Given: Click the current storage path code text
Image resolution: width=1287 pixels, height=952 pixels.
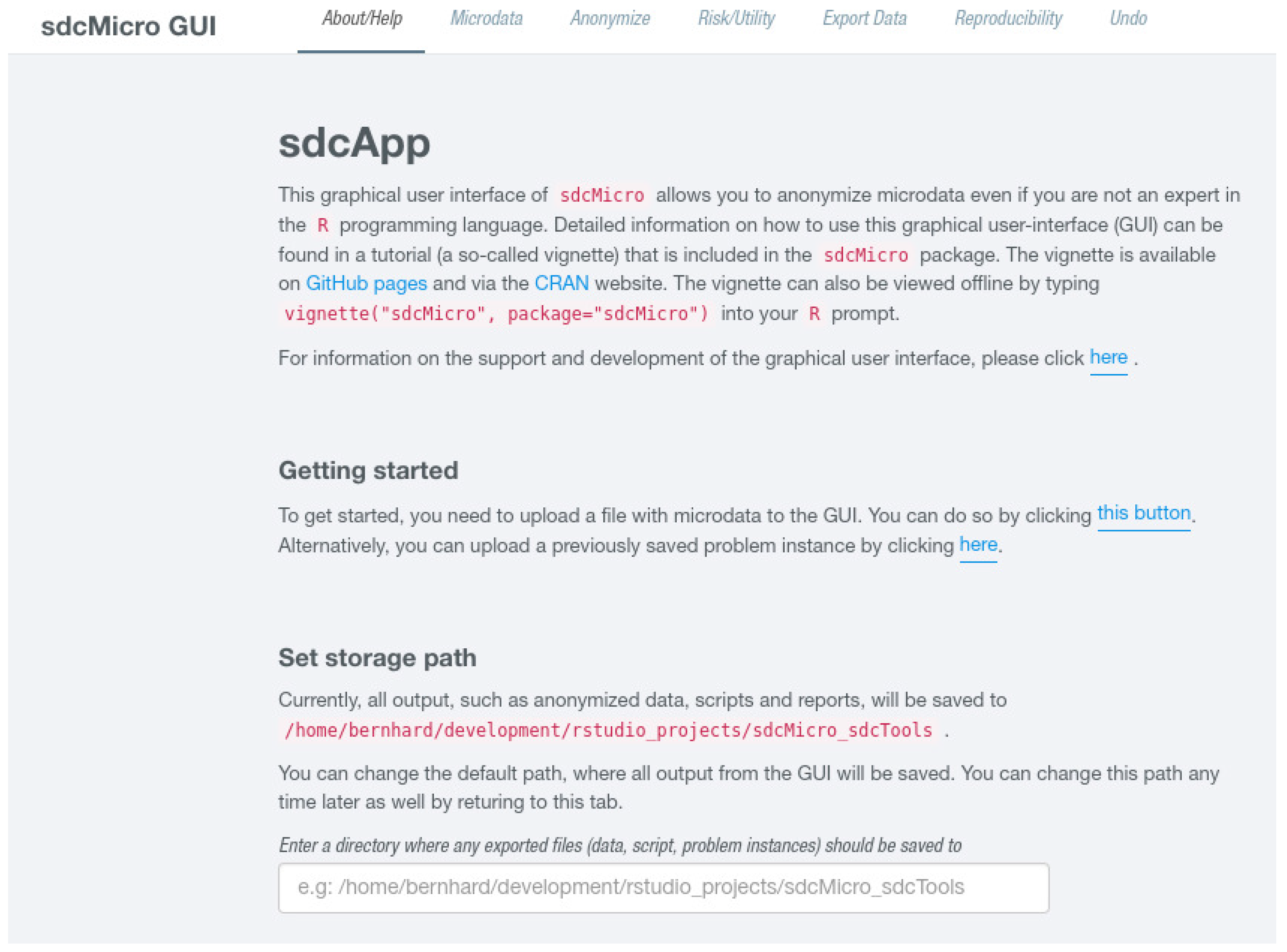Looking at the screenshot, I should click(x=608, y=731).
